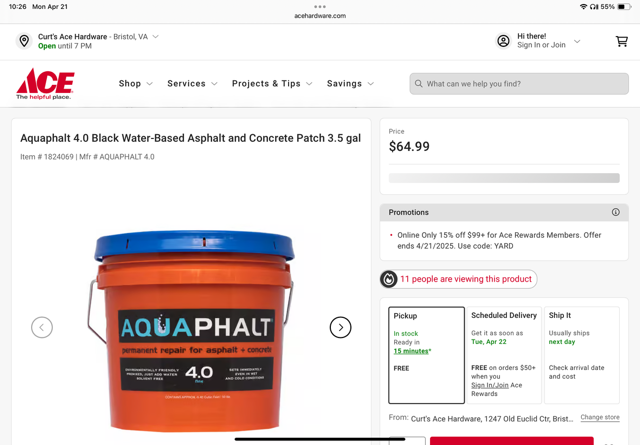The width and height of the screenshot is (640, 445).
Task: Choose the Ship It option
Action: point(582,355)
